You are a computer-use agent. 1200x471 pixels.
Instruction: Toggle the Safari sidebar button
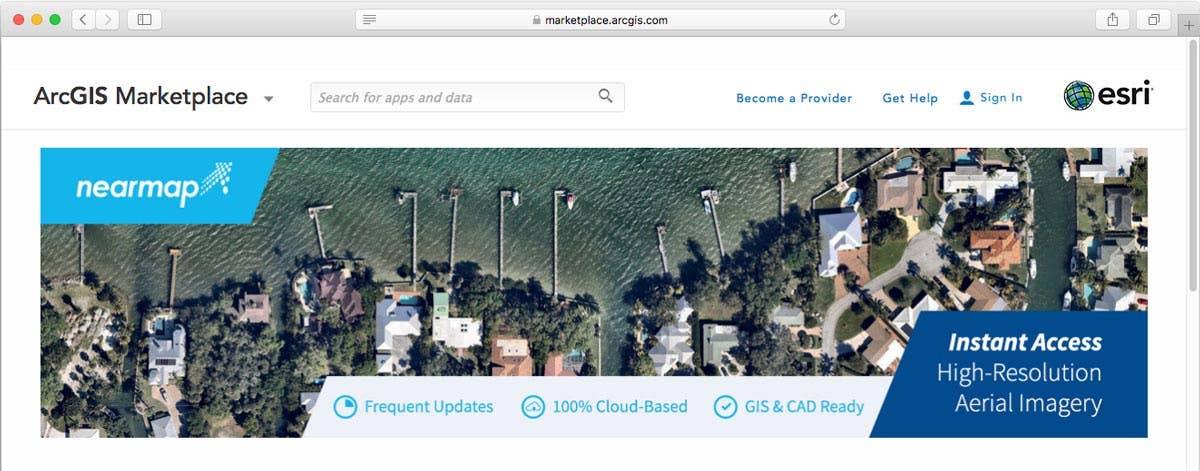click(144, 20)
